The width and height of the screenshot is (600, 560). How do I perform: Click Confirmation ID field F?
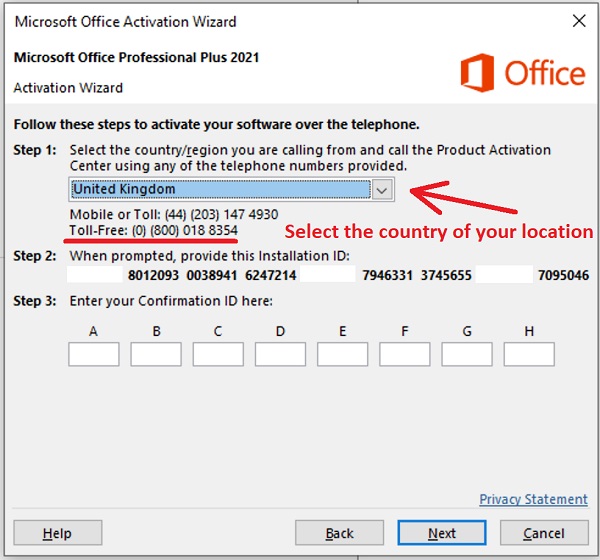tap(405, 354)
